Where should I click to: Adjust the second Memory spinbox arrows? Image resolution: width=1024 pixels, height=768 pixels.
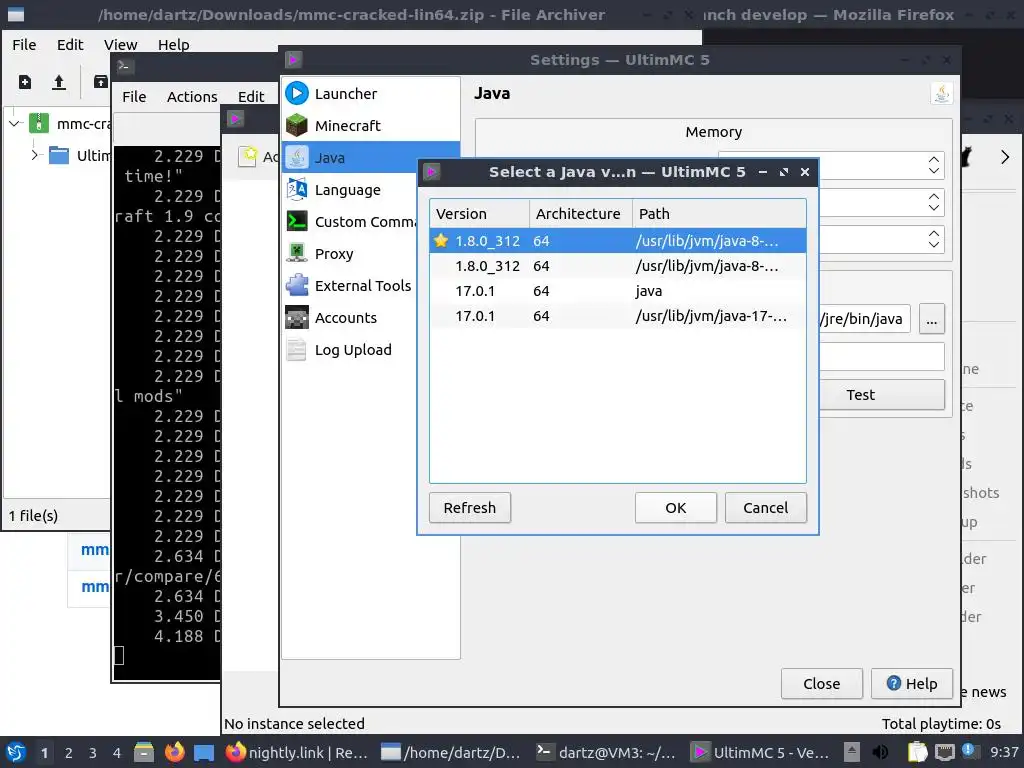pyautogui.click(x=934, y=202)
